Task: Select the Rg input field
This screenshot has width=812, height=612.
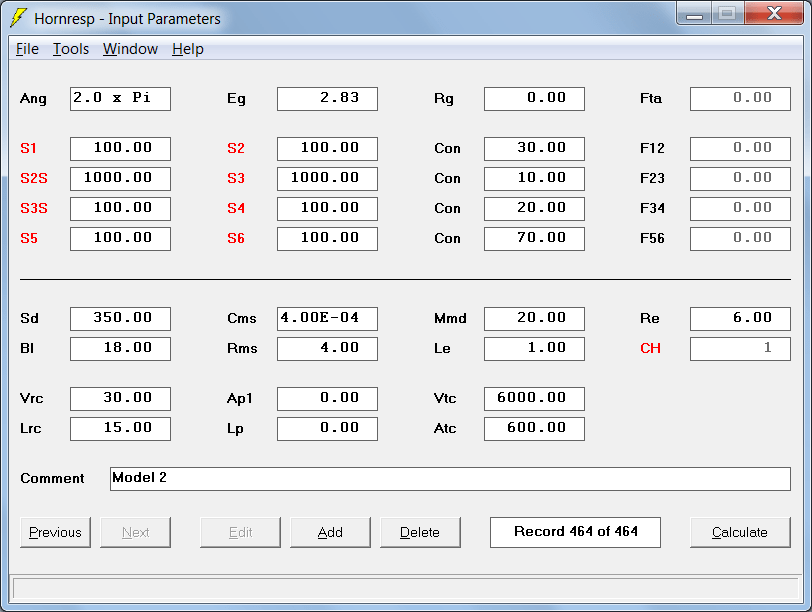Action: tap(534, 99)
